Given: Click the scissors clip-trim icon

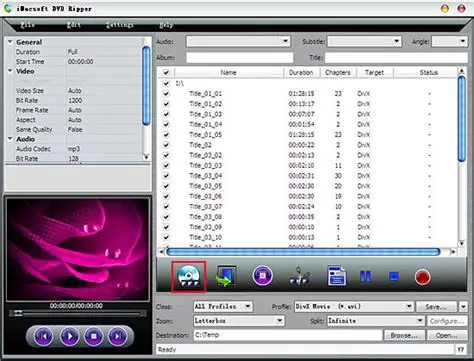Looking at the screenshot, I should tap(299, 276).
